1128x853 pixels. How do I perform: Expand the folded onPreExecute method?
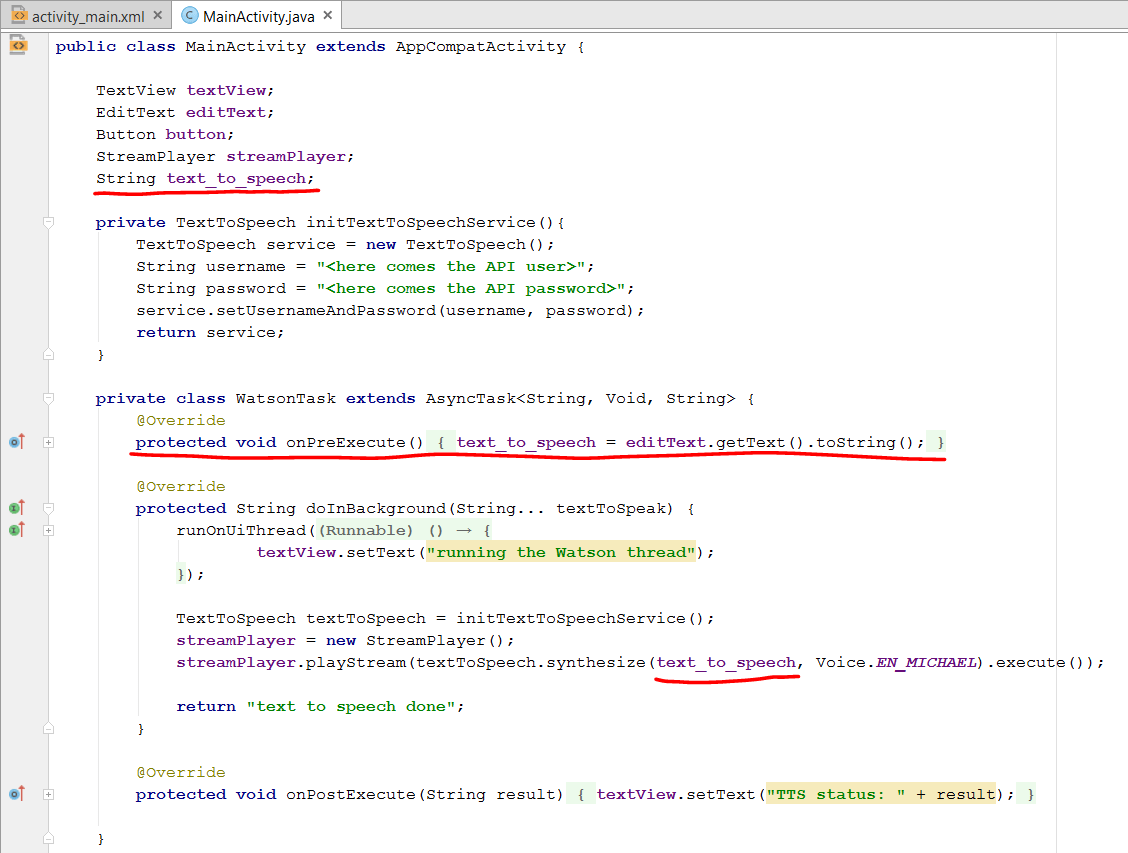48,442
